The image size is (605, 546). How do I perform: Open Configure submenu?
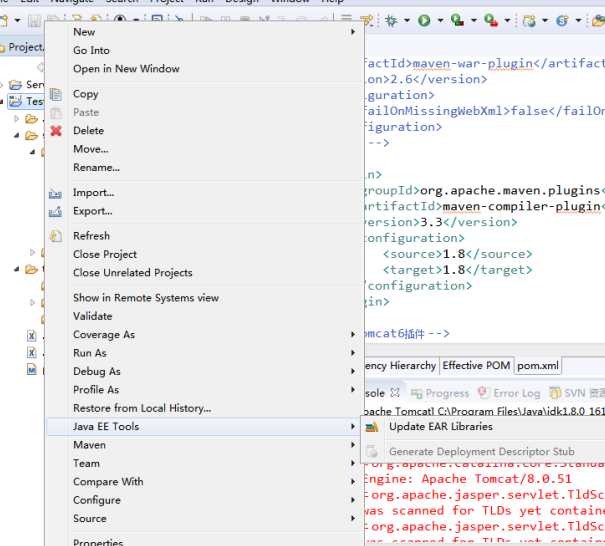click(97, 500)
